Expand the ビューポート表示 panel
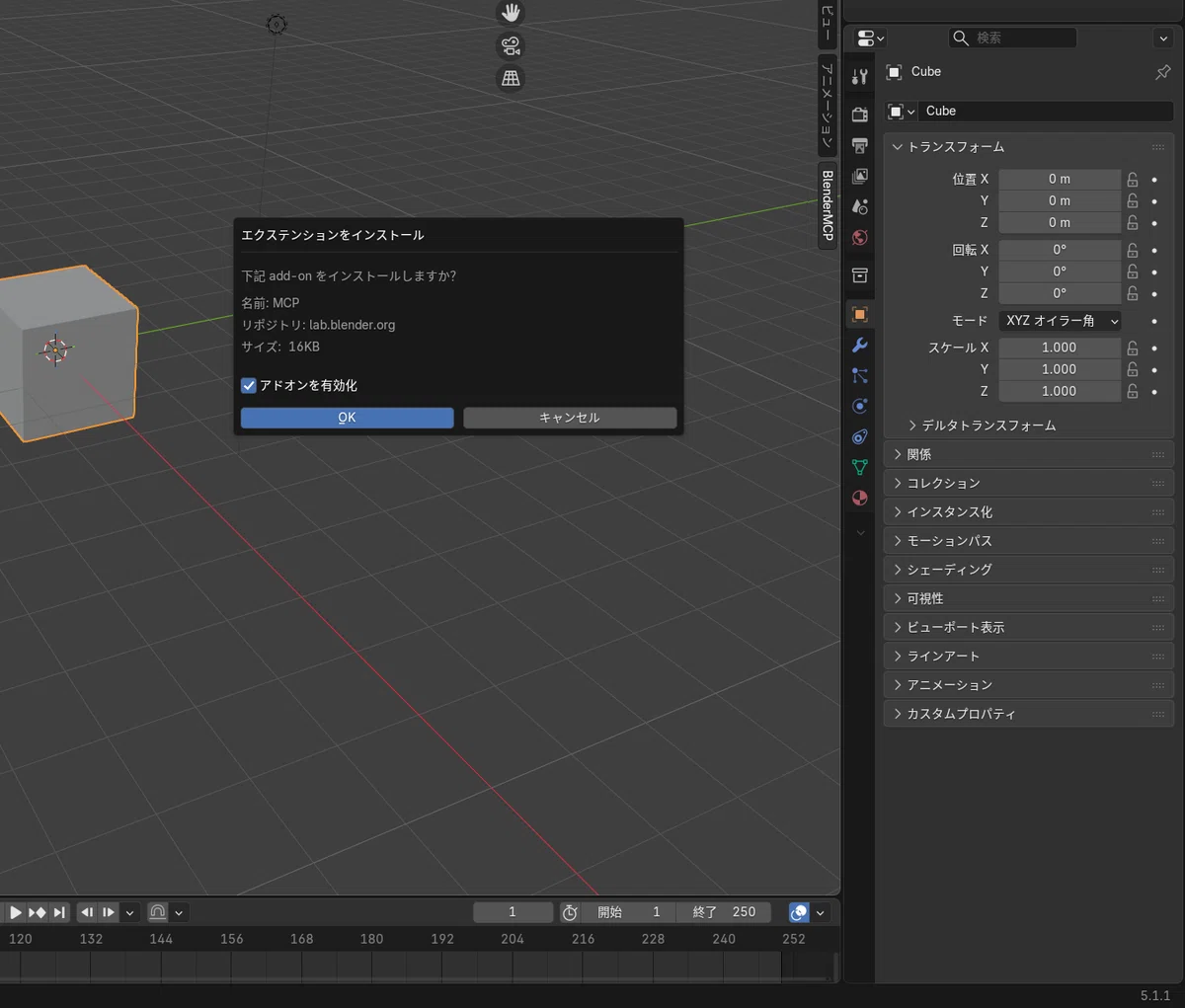 coord(1028,627)
